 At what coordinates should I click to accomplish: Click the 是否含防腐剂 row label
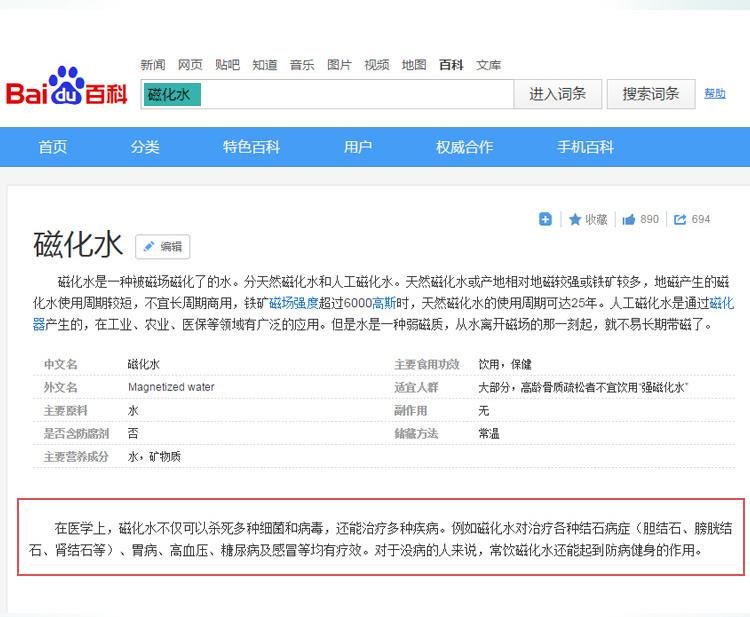coord(77,434)
